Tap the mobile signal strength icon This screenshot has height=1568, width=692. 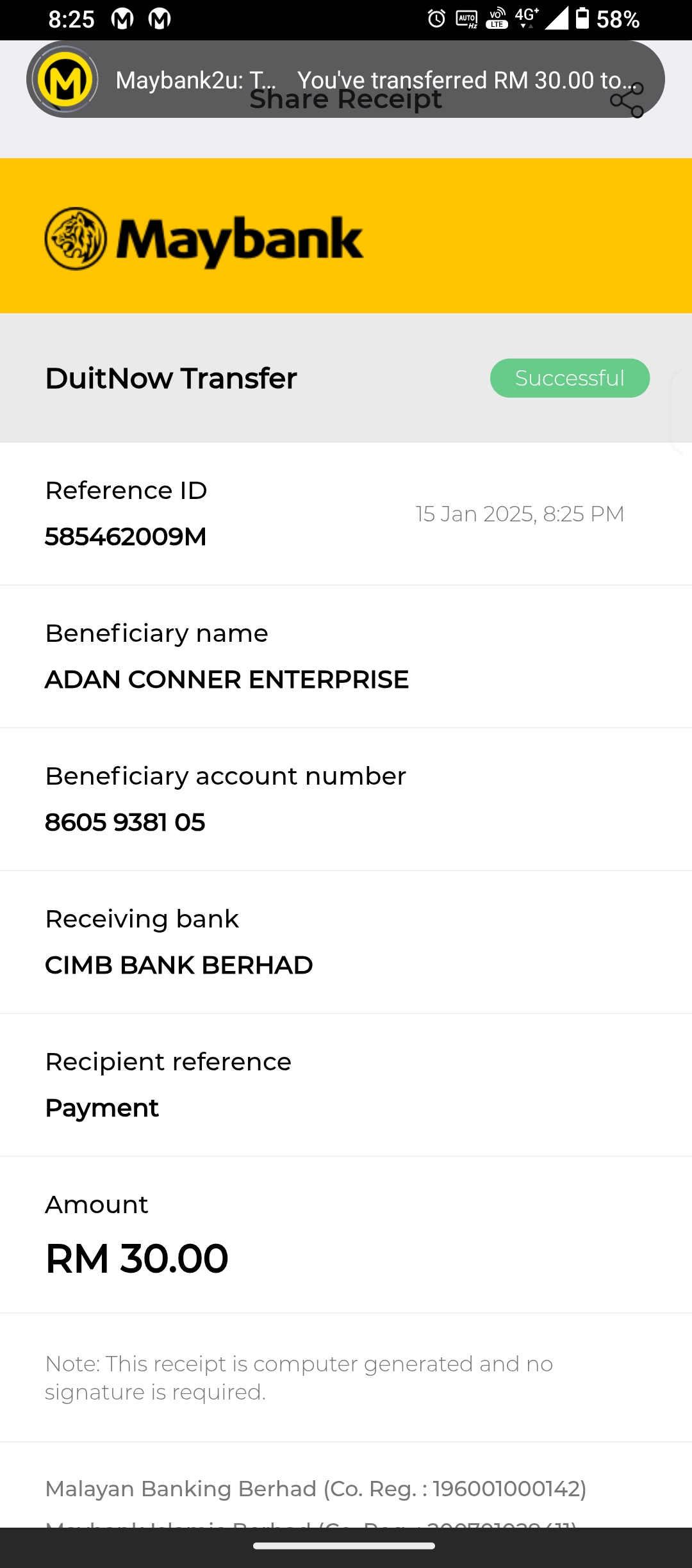pyautogui.click(x=556, y=18)
